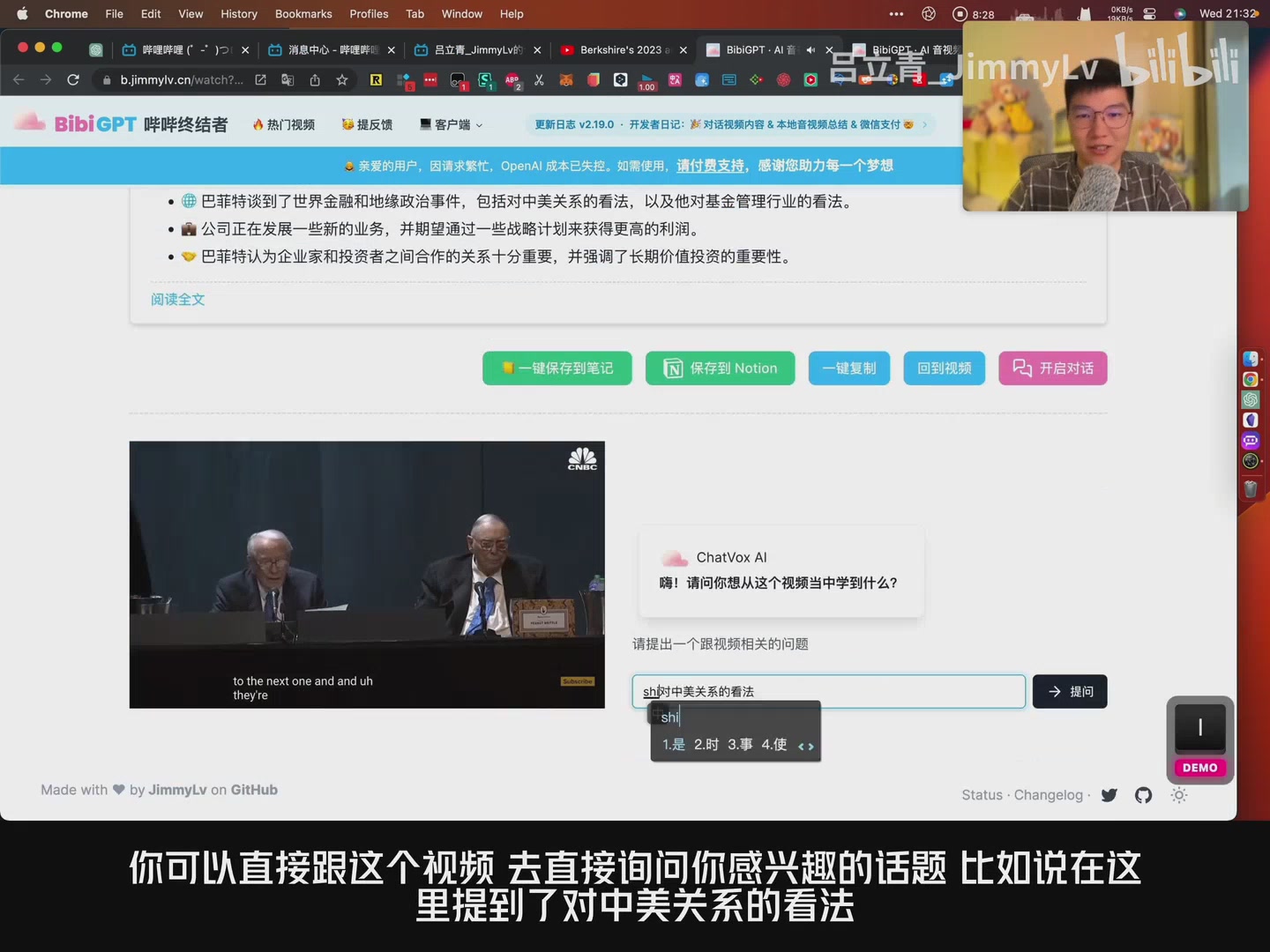Click the 保存到 Notion button

pos(720,368)
